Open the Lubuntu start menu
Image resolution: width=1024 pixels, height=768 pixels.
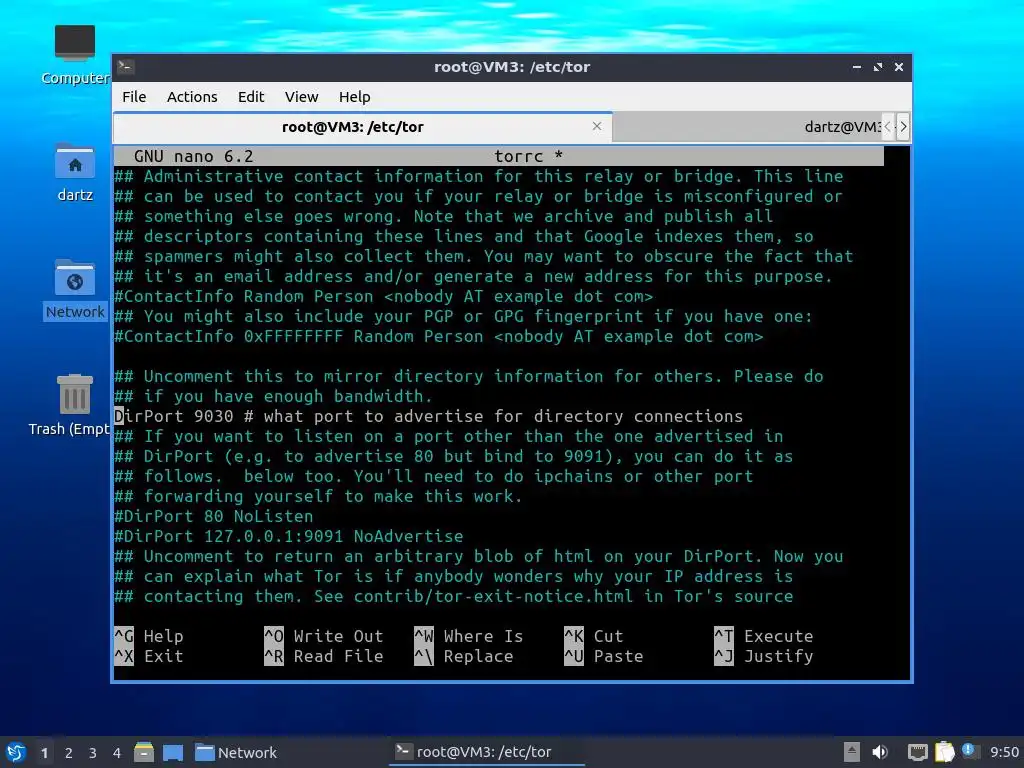pyautogui.click(x=15, y=752)
